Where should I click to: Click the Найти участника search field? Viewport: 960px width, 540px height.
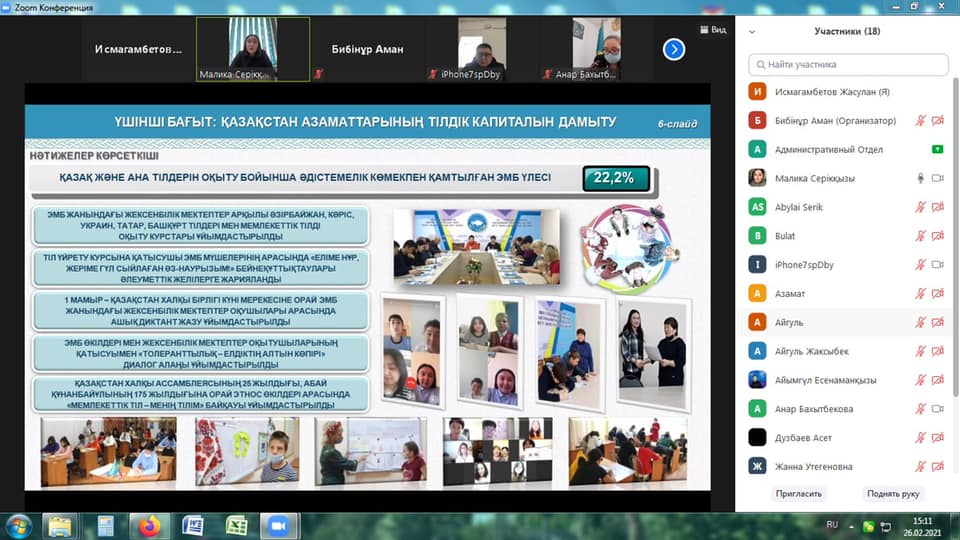click(x=848, y=64)
